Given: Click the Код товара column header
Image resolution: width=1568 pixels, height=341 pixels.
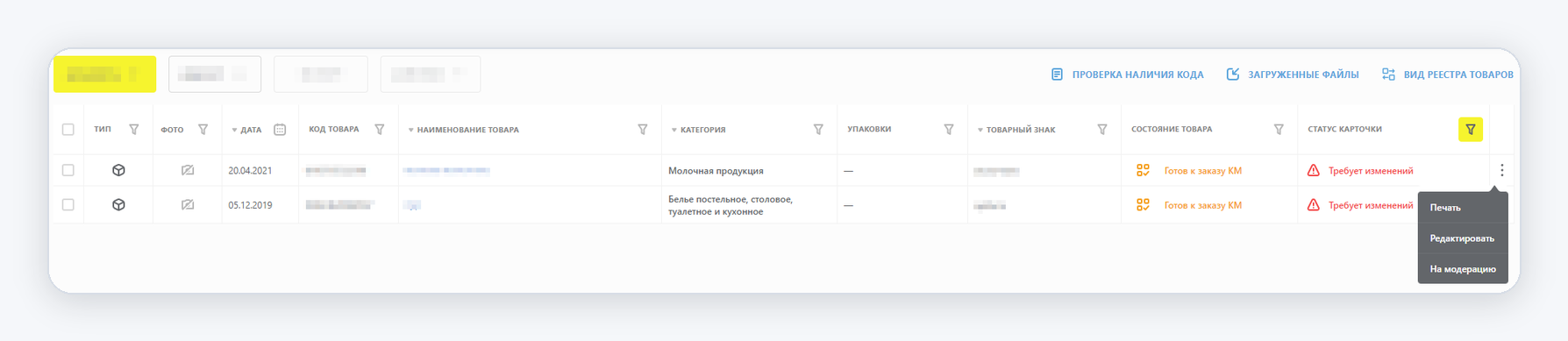Looking at the screenshot, I should [x=333, y=129].
